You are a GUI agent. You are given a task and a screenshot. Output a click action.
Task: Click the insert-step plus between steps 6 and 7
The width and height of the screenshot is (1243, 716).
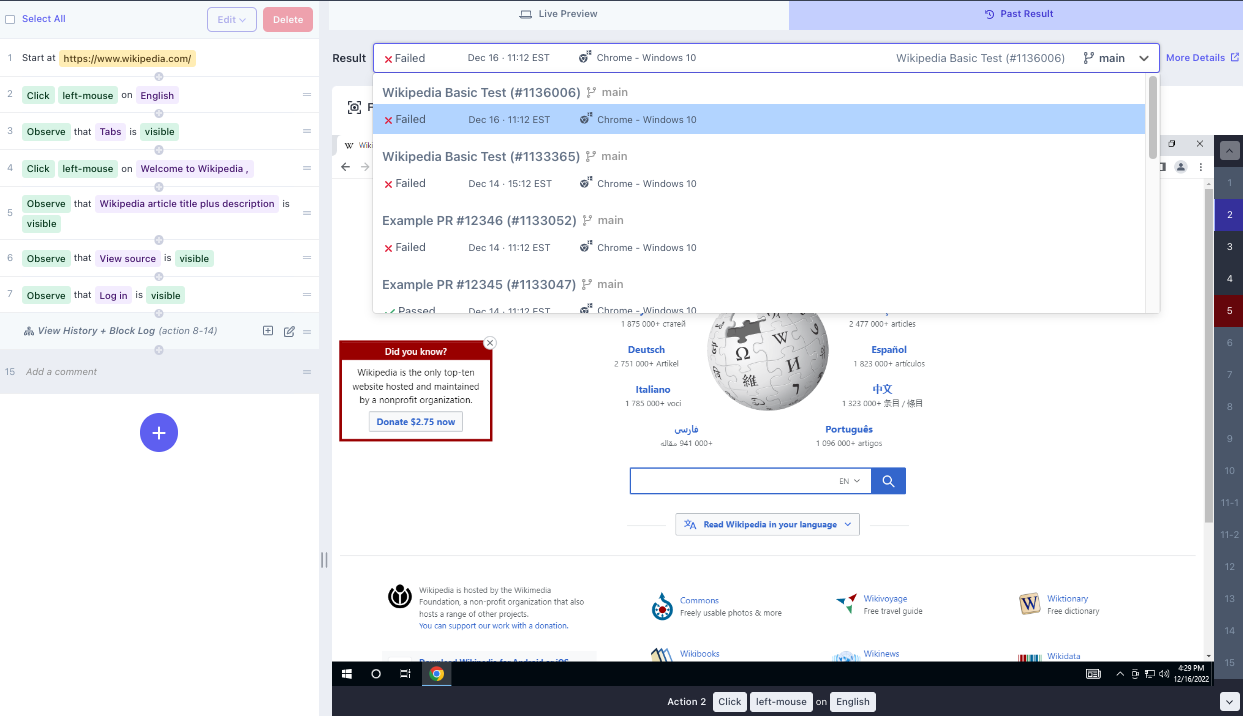click(x=159, y=277)
